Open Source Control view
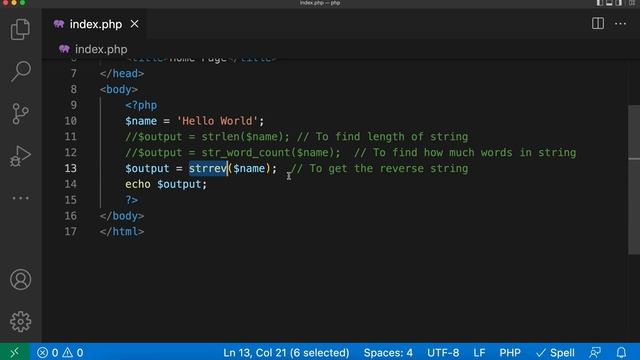 click(x=20, y=113)
